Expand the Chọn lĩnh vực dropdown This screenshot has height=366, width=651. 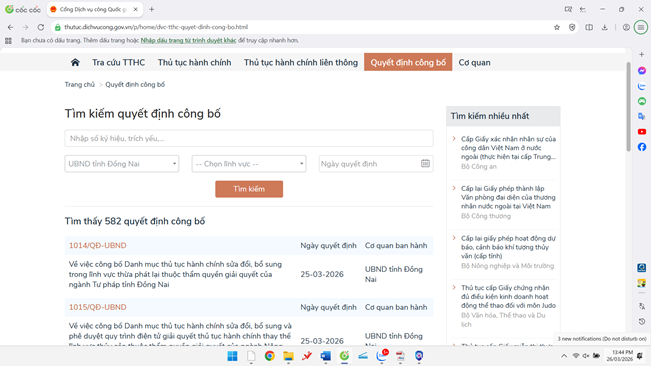249,163
